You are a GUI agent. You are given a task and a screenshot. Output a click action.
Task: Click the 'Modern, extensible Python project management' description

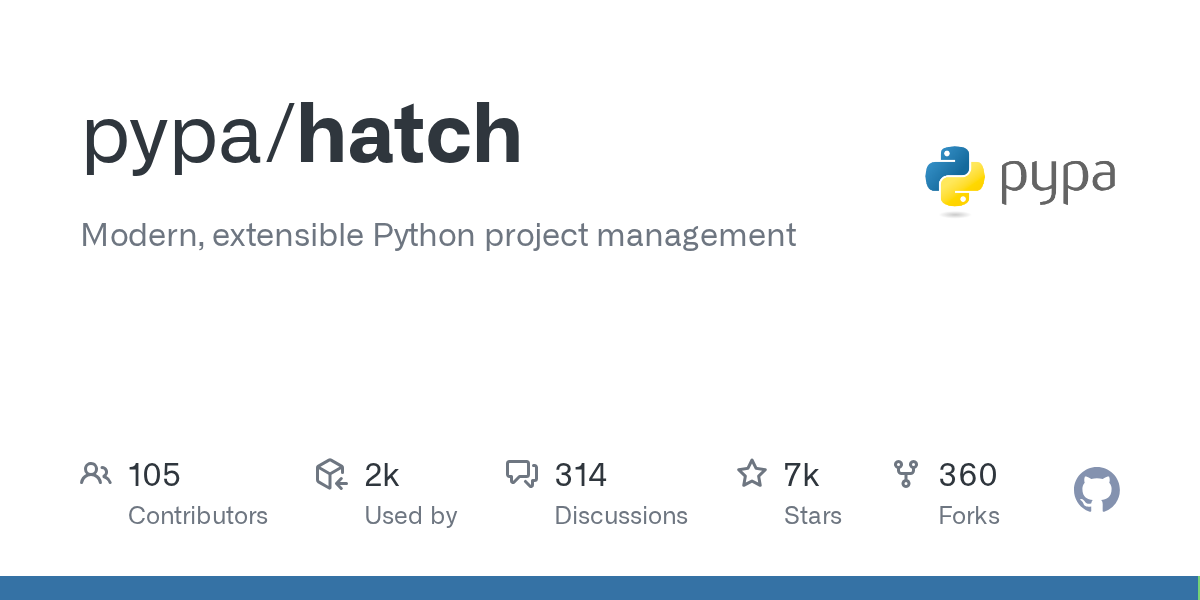pyautogui.click(x=438, y=236)
